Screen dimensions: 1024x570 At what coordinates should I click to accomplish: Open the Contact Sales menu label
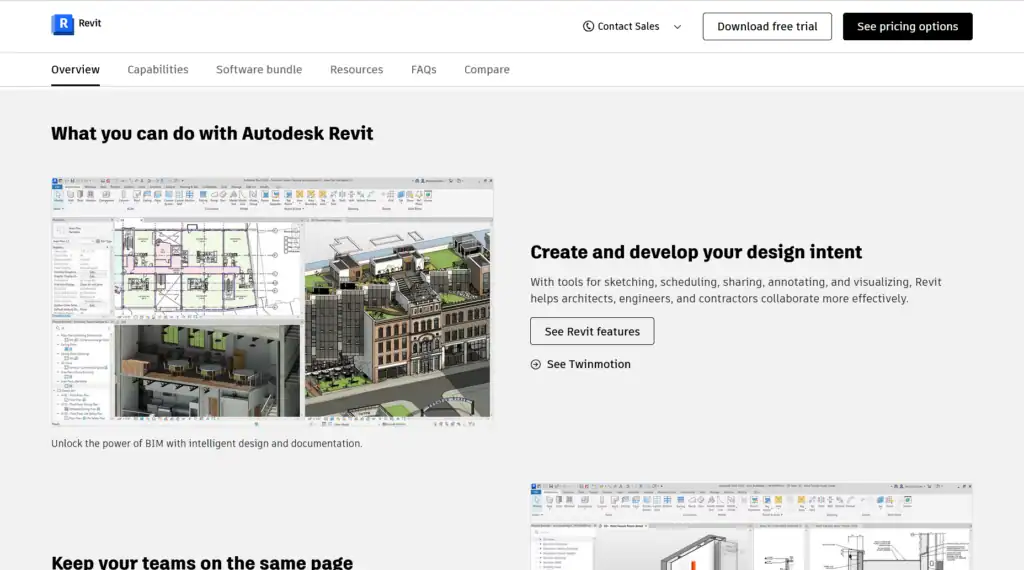628,26
